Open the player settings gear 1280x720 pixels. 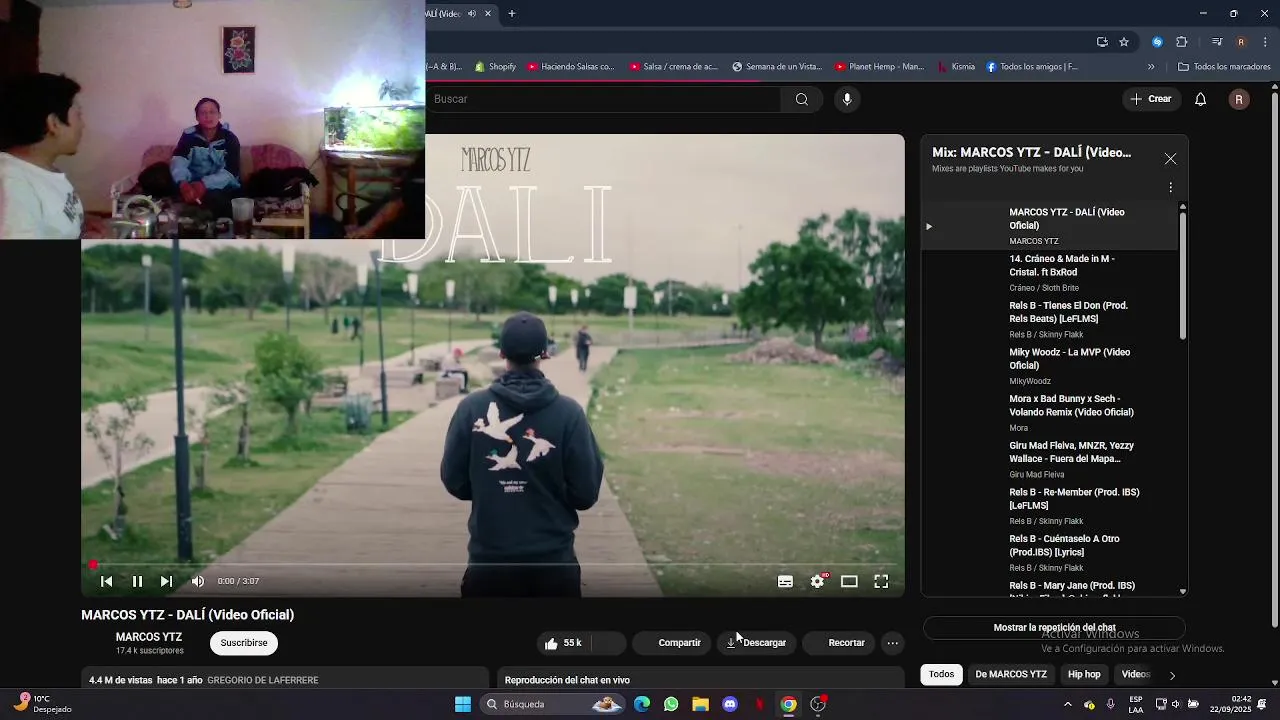(817, 581)
